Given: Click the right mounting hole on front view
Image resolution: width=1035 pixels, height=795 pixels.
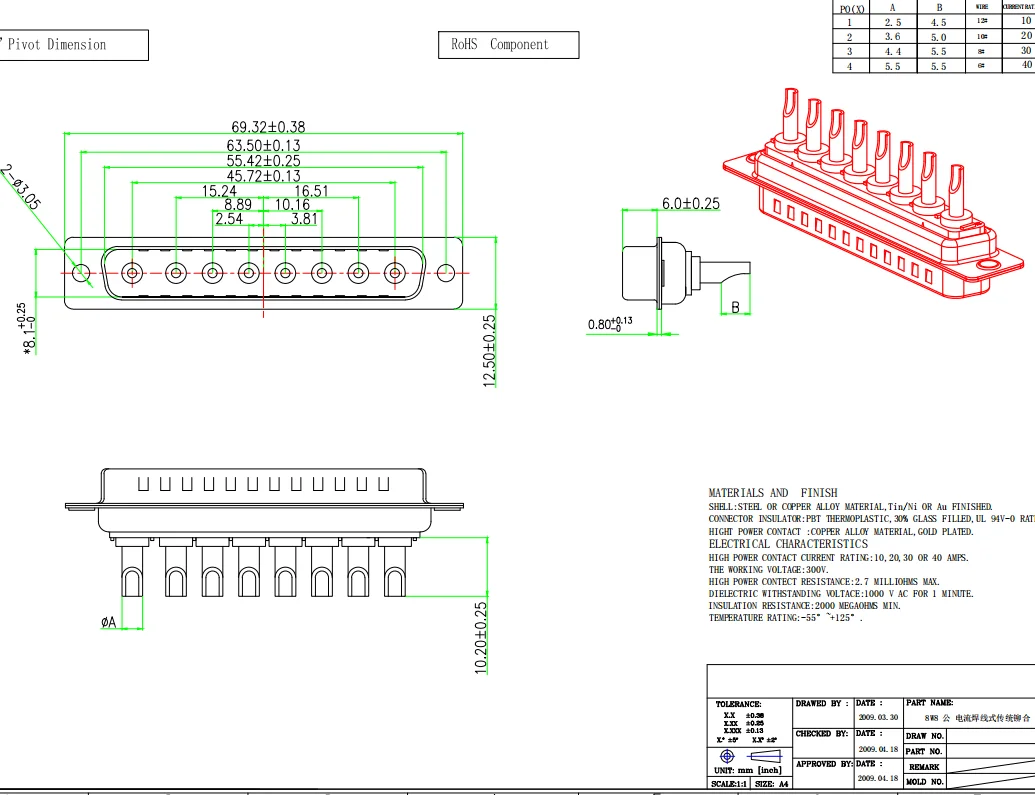Looking at the screenshot, I should [x=447, y=272].
